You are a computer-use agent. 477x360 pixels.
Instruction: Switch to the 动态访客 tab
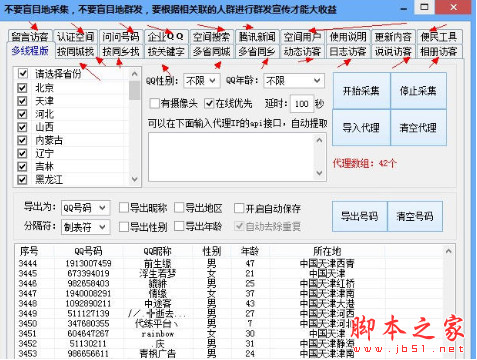coord(302,52)
